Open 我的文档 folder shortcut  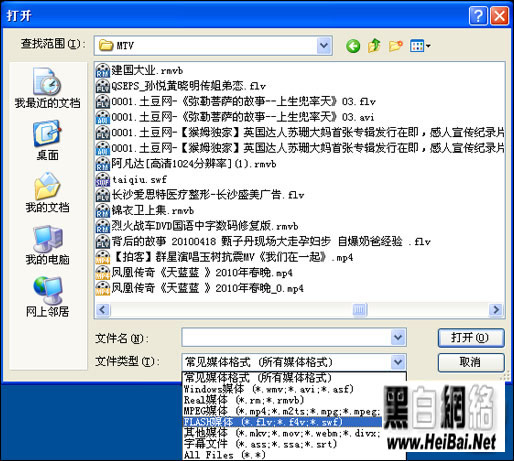click(47, 192)
